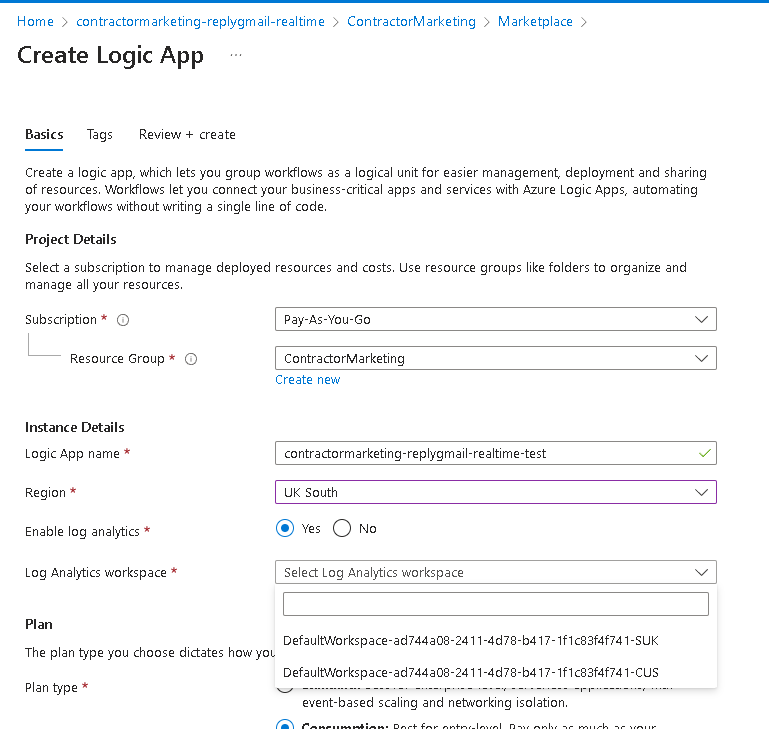
Task: Click the green checkmark in name field
Action: 704,453
